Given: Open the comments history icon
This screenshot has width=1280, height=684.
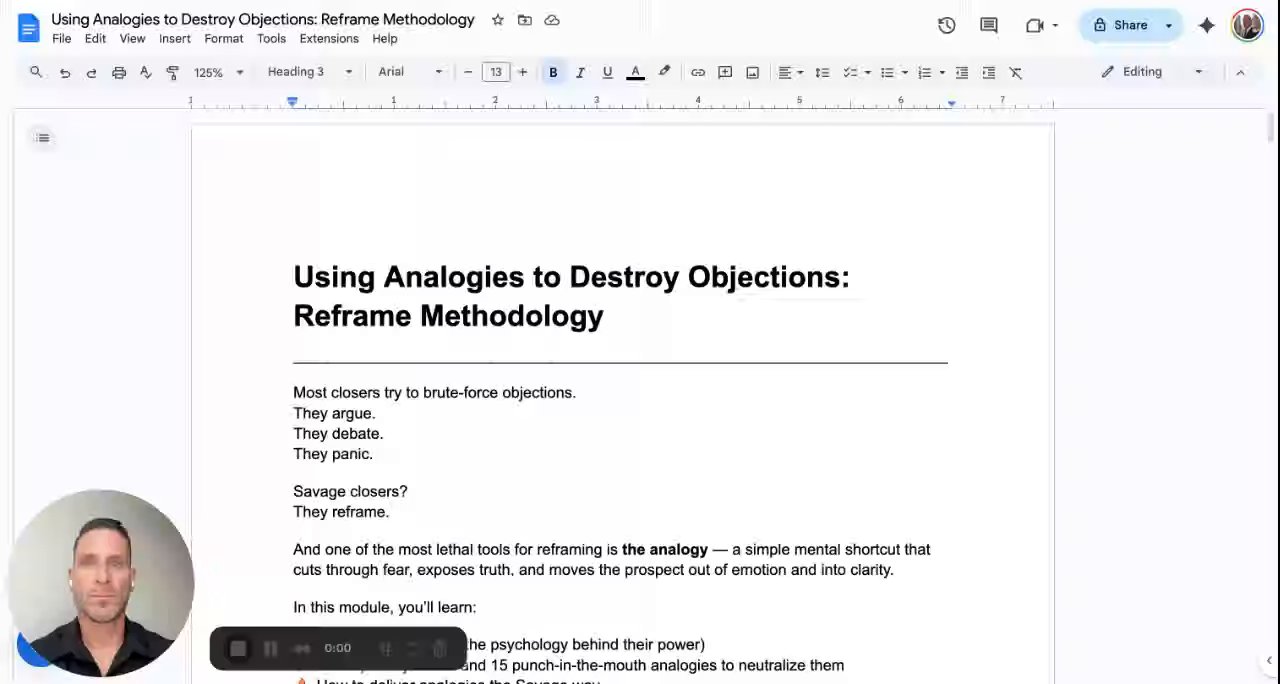Looking at the screenshot, I should 989,26.
